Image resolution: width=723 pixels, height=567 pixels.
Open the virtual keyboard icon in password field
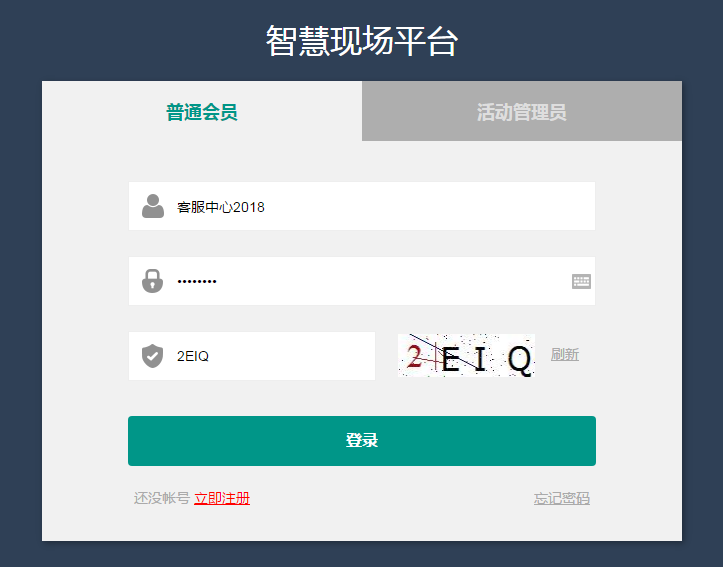(581, 281)
